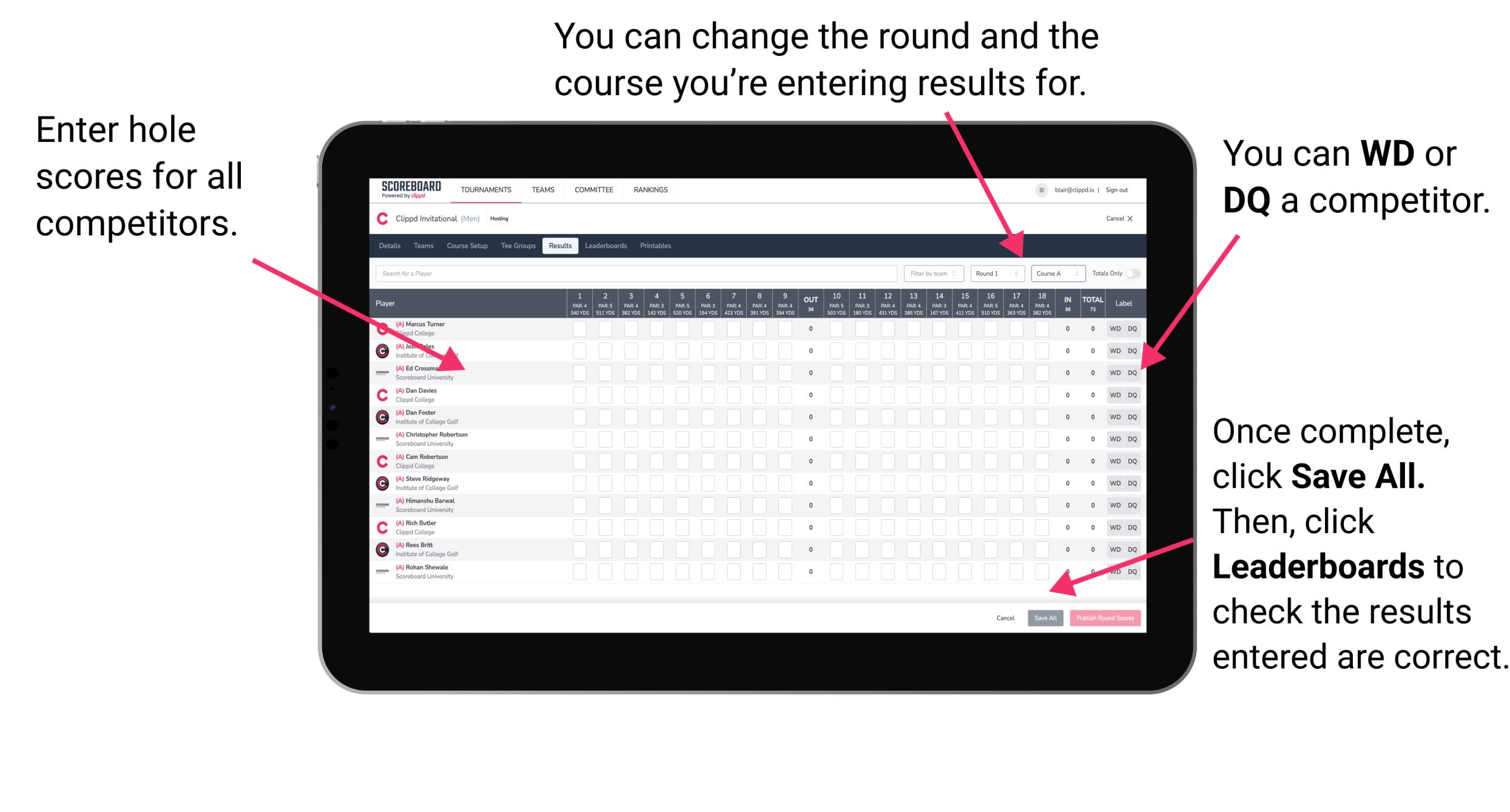The width and height of the screenshot is (1510, 812).
Task: Click WD icon for Ed Crossman
Action: point(1112,370)
